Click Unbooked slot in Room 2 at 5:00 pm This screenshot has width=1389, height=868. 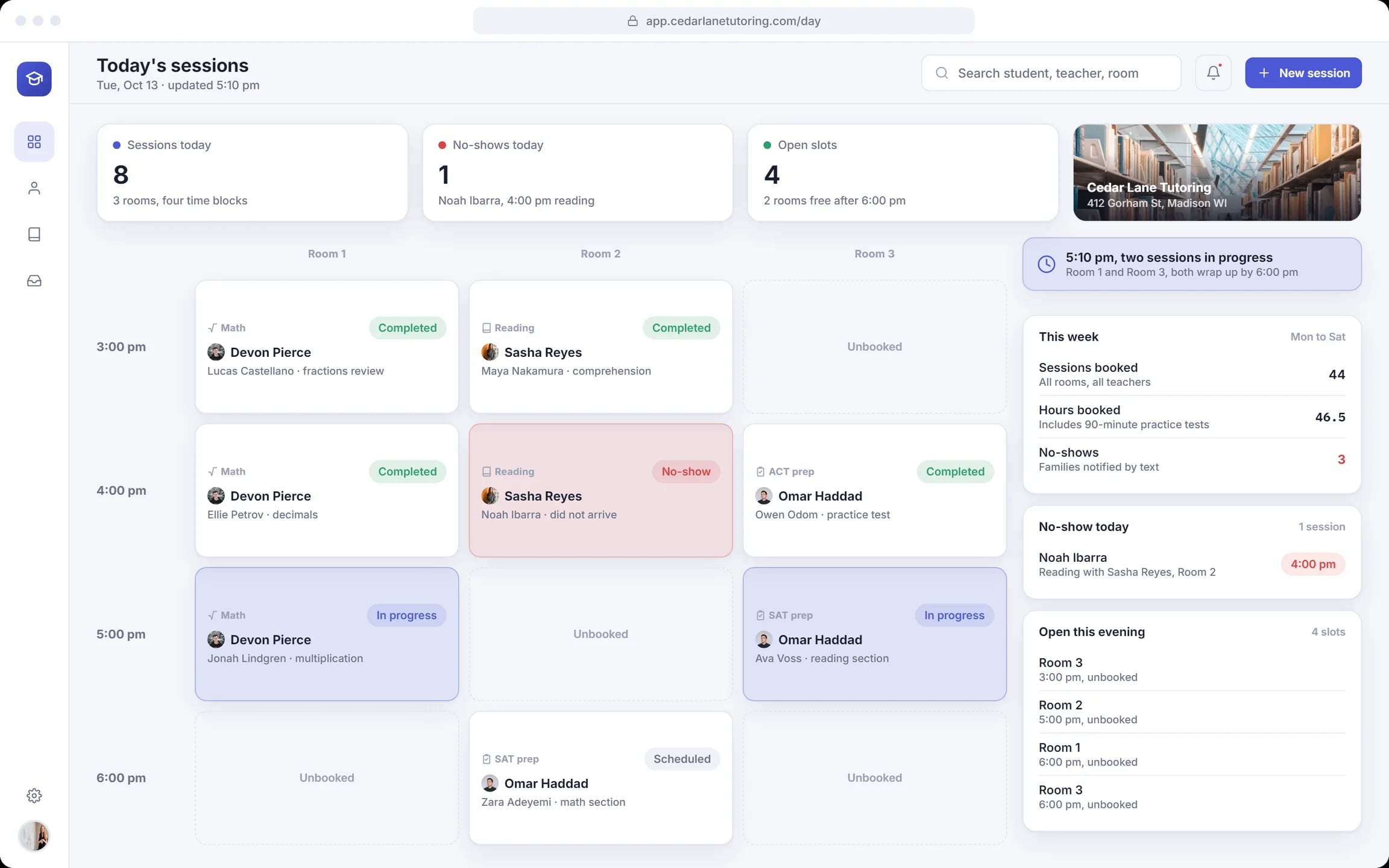tap(600, 634)
